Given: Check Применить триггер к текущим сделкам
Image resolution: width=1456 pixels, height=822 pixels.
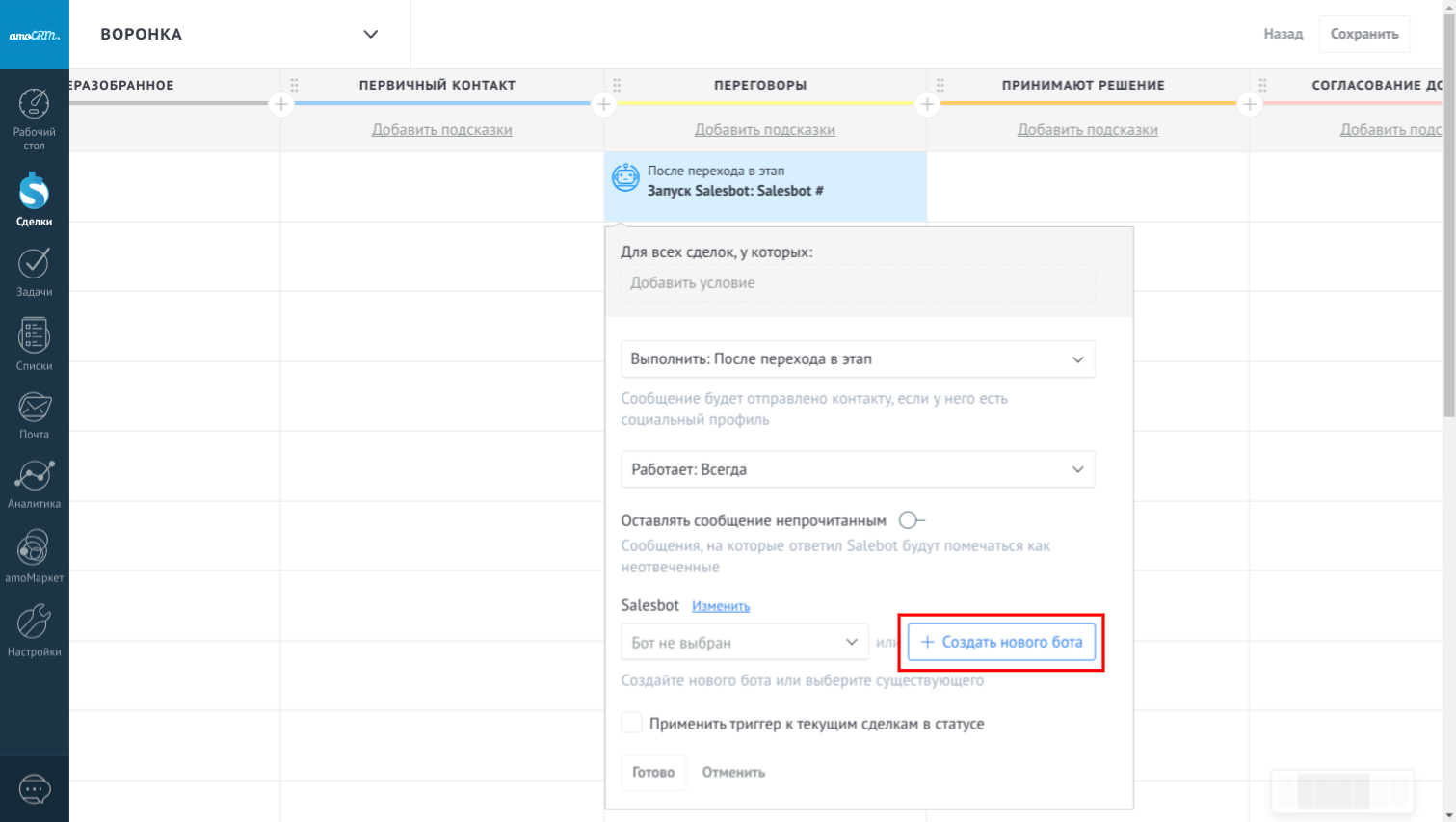Looking at the screenshot, I should click(632, 723).
